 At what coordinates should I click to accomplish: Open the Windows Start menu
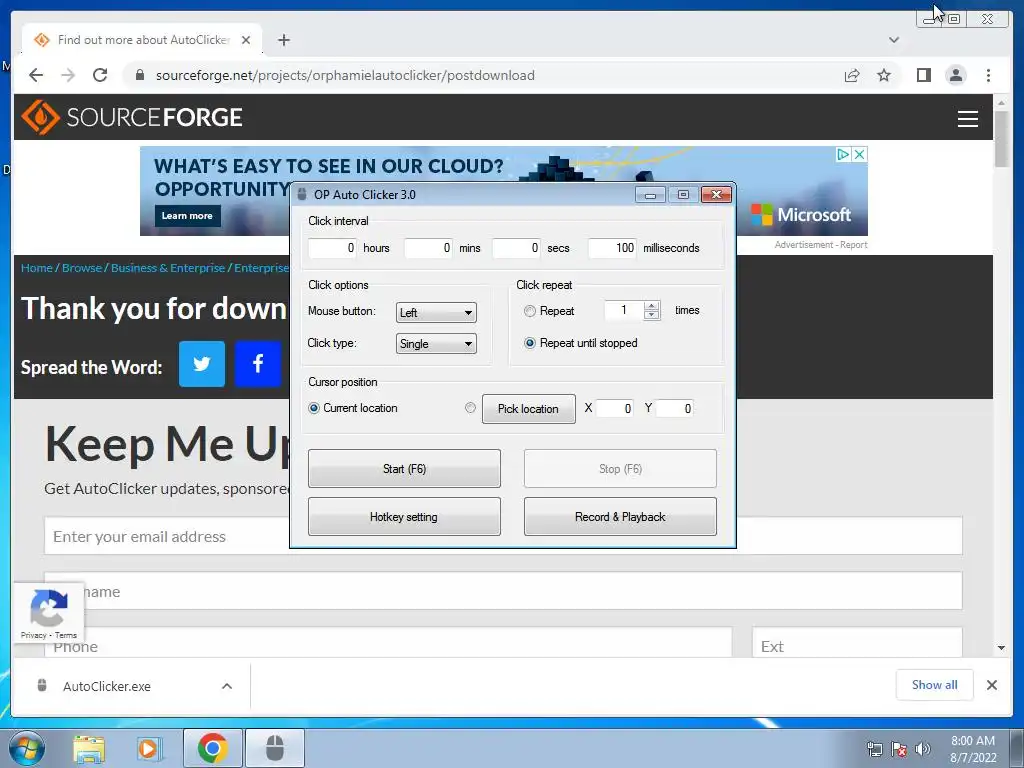pyautogui.click(x=26, y=748)
